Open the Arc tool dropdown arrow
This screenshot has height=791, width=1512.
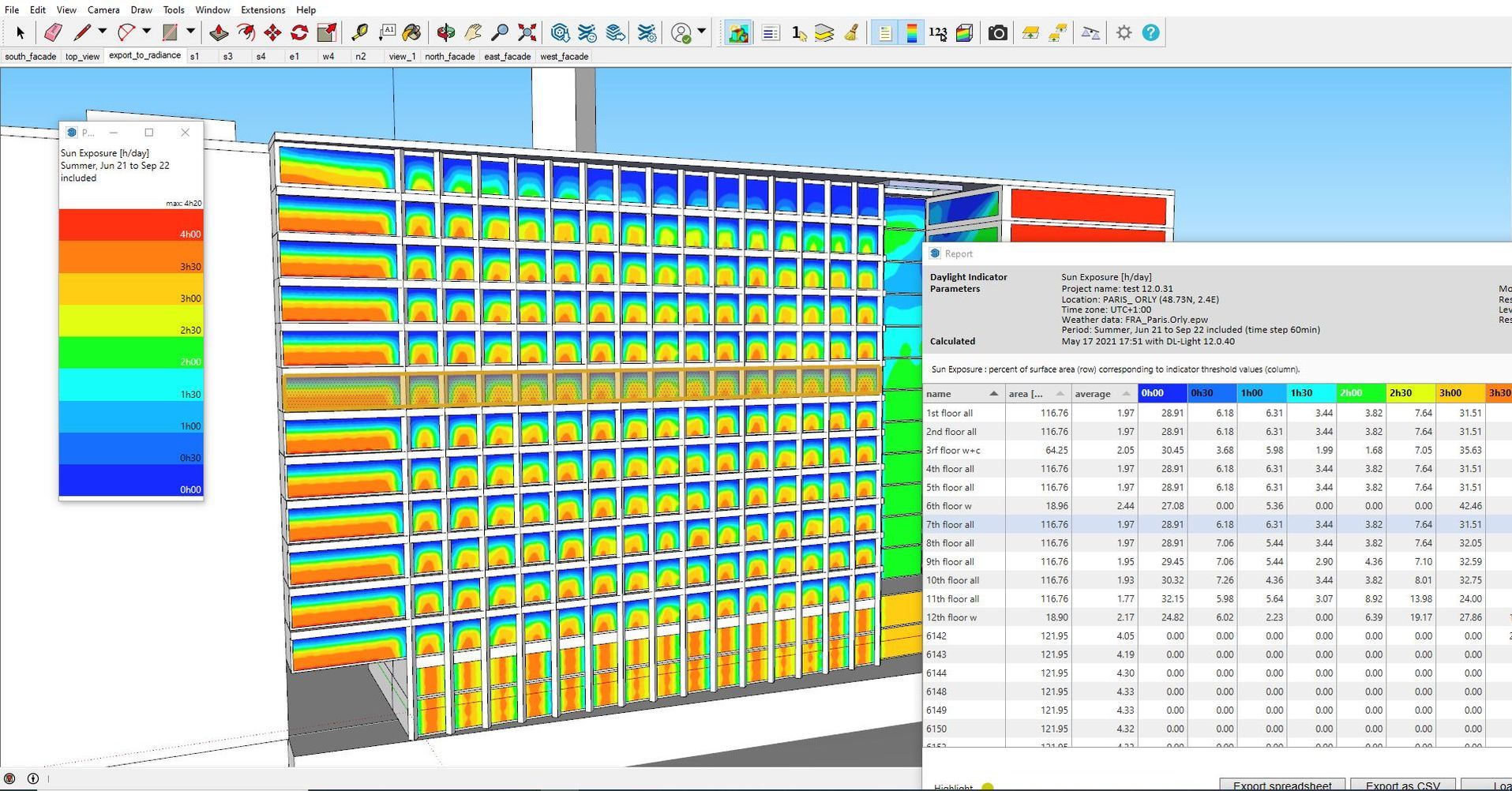pyautogui.click(x=146, y=32)
